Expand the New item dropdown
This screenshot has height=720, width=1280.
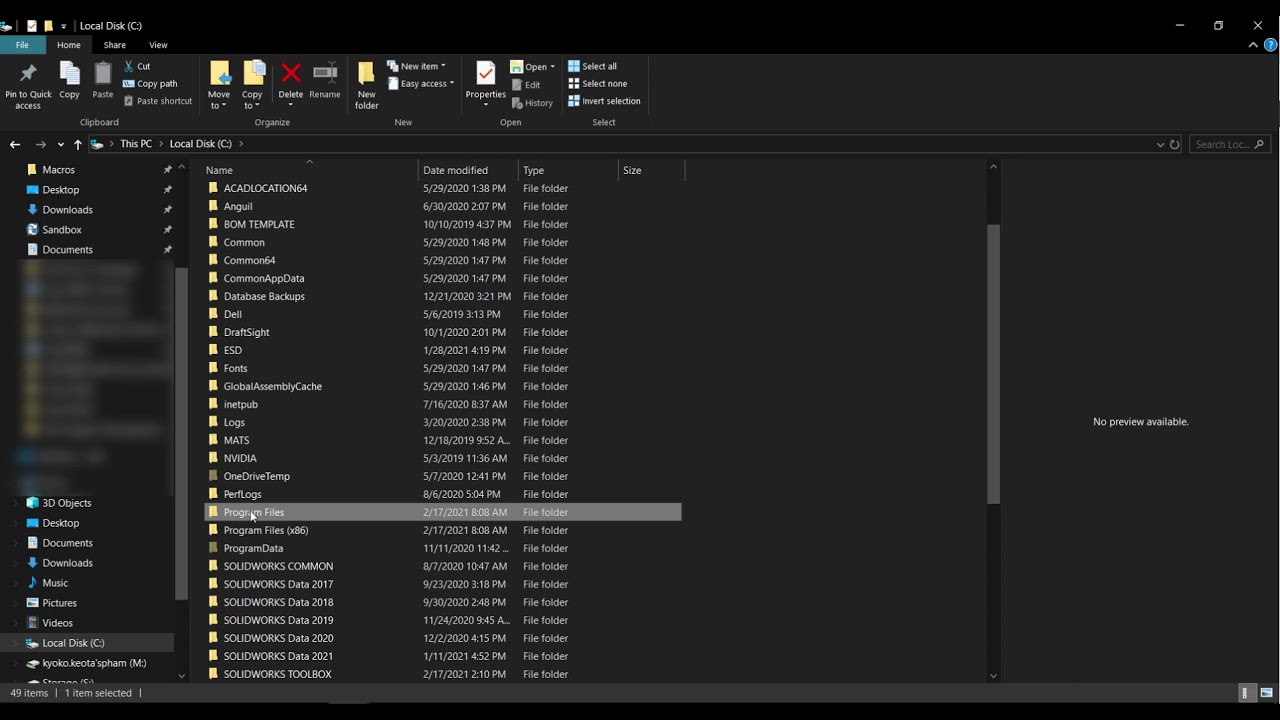click(x=416, y=66)
